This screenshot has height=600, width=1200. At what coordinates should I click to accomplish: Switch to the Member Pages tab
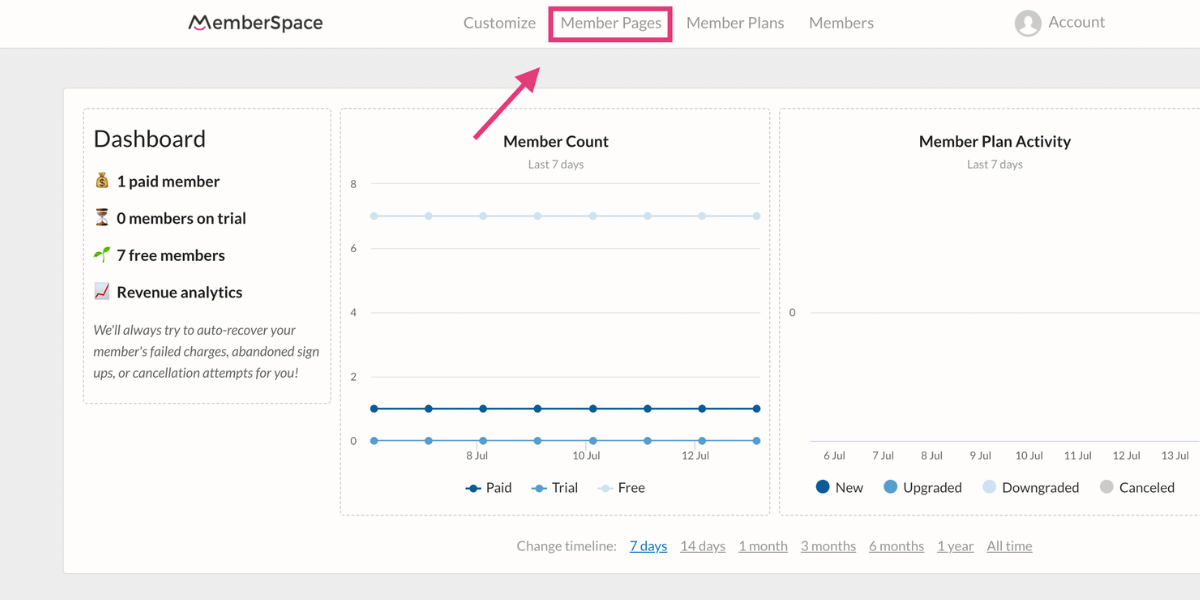(x=610, y=22)
